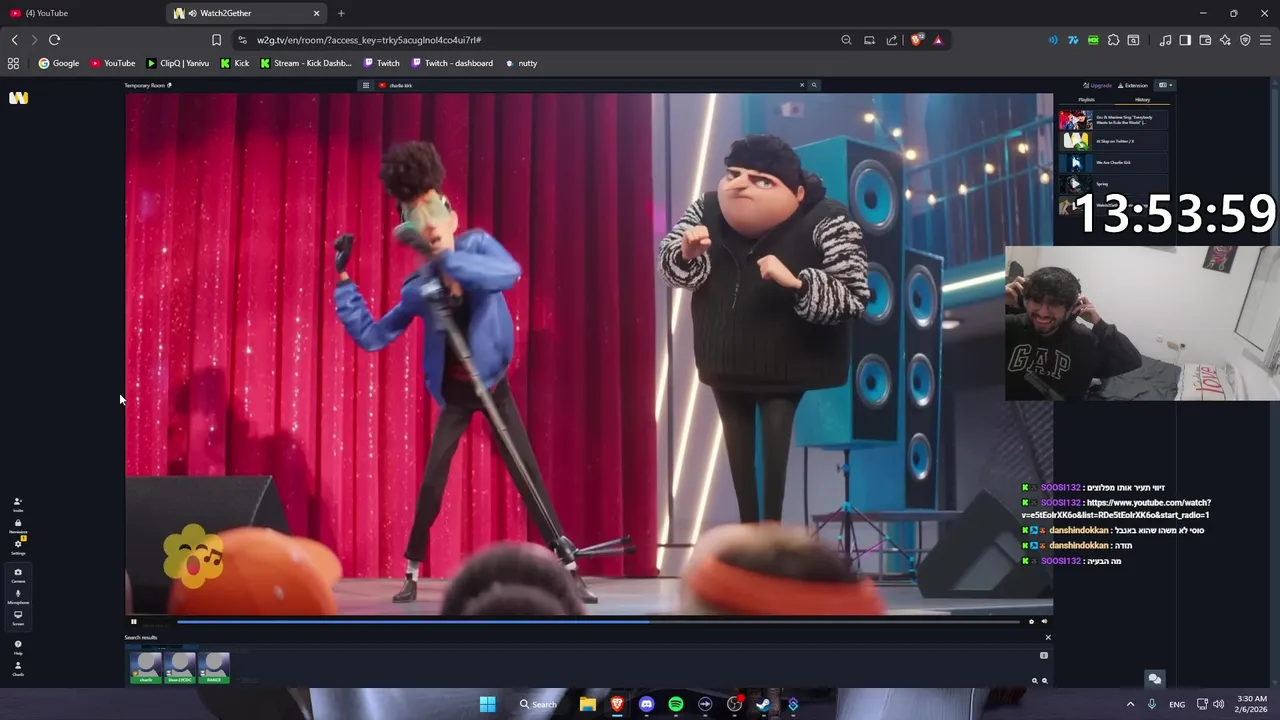
Task: Open a new browser tab
Action: tap(341, 13)
